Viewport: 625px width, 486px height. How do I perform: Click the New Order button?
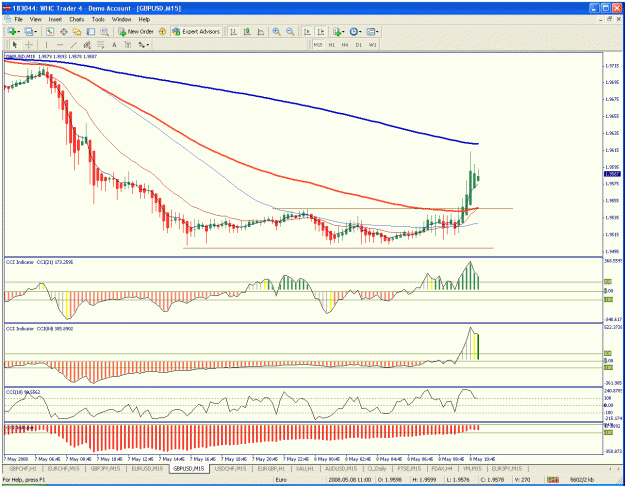[136, 31]
